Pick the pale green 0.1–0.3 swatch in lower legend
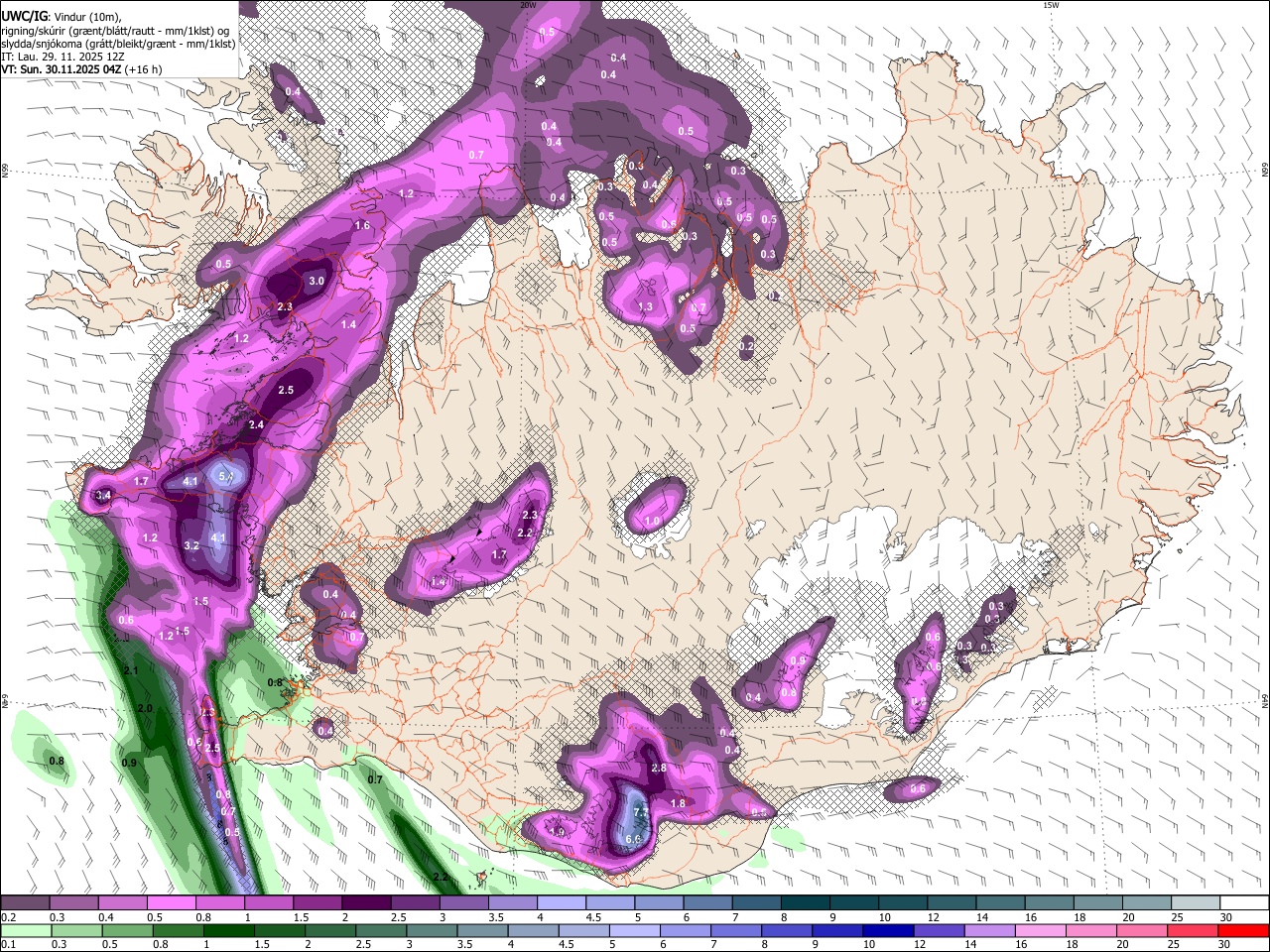Image resolution: width=1270 pixels, height=952 pixels. pos(25,930)
